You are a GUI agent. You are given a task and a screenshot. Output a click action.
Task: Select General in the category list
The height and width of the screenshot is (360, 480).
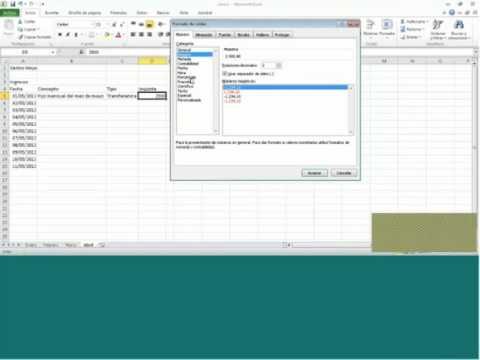[x=184, y=50]
